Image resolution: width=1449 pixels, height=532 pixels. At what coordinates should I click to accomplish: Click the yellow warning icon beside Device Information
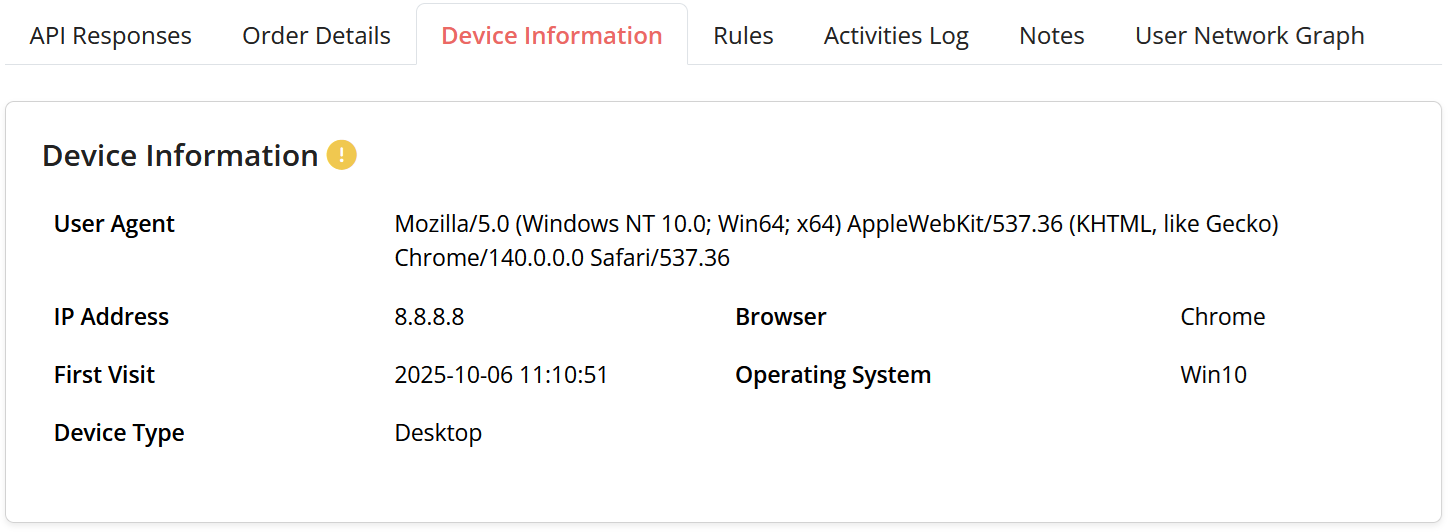tap(342, 155)
